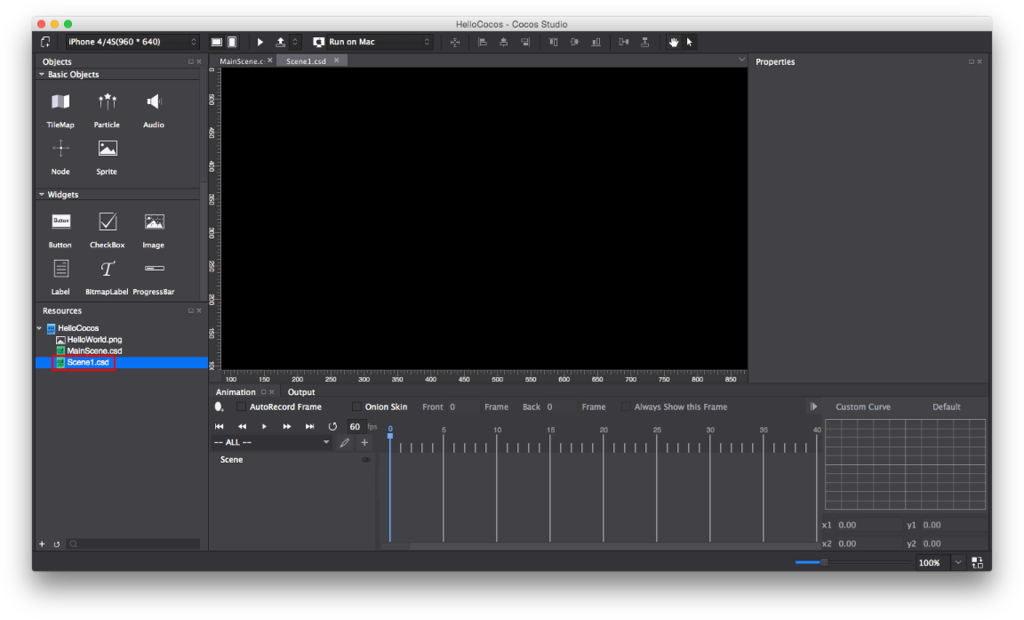Select the Particle object
Screen dimensions: 1024x620
click(x=106, y=109)
